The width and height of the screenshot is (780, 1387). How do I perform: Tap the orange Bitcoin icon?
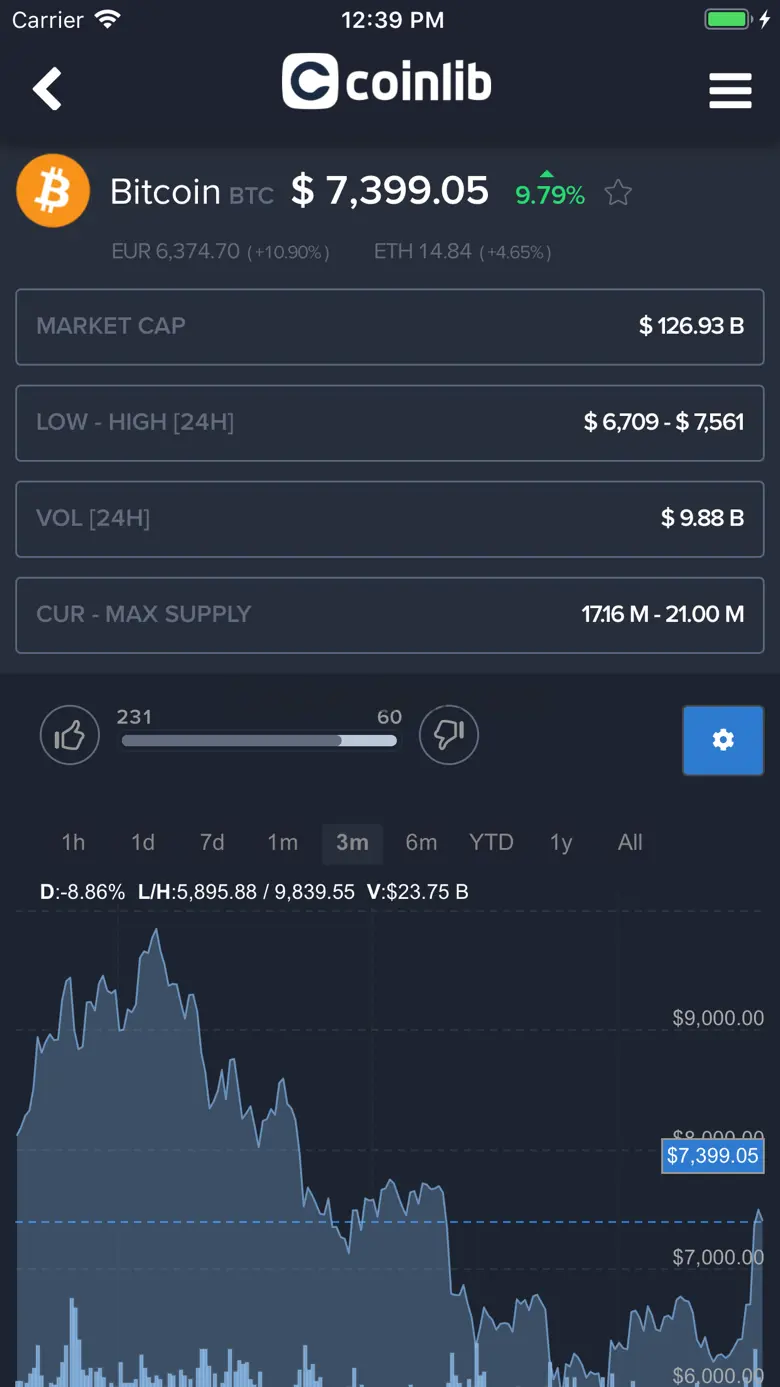point(53,191)
